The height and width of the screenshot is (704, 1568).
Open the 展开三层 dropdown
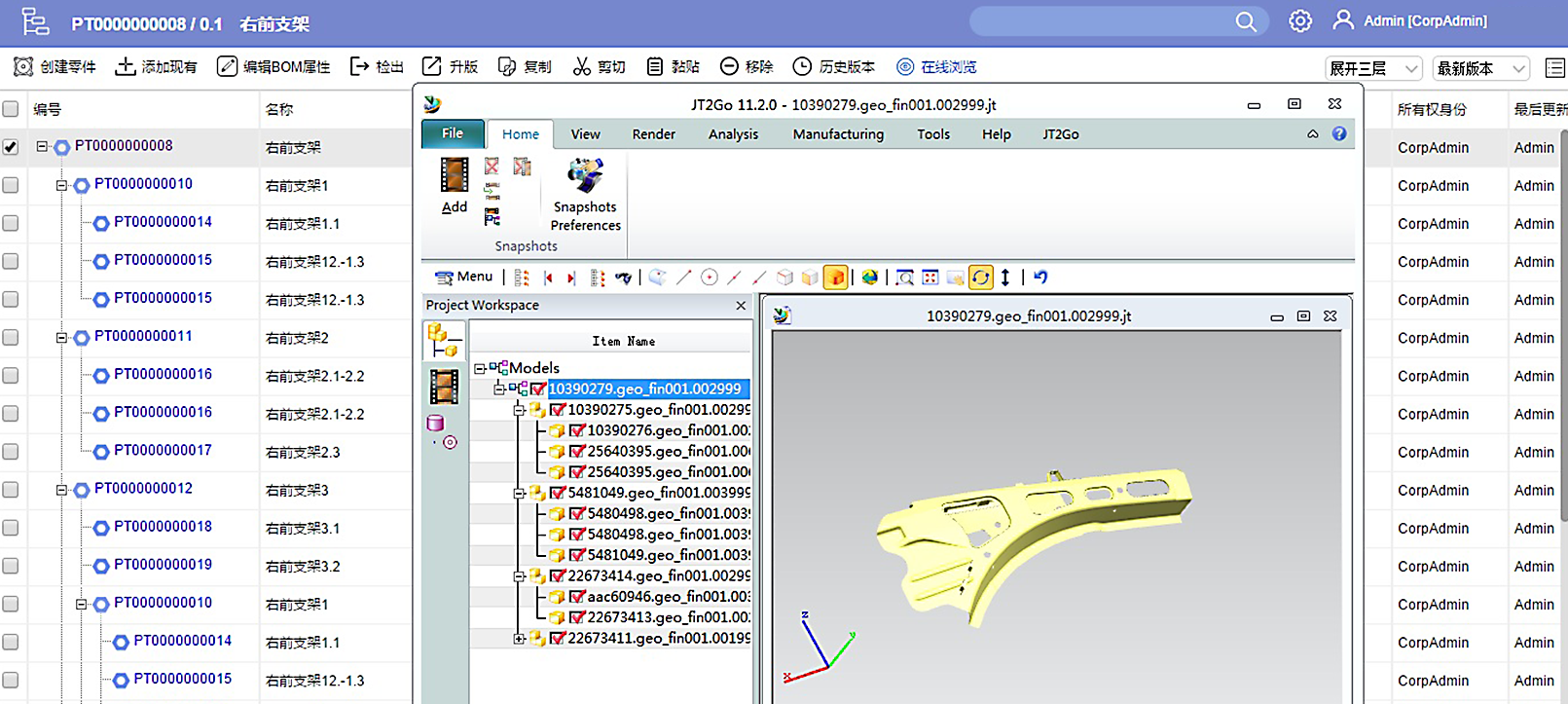(x=1374, y=68)
